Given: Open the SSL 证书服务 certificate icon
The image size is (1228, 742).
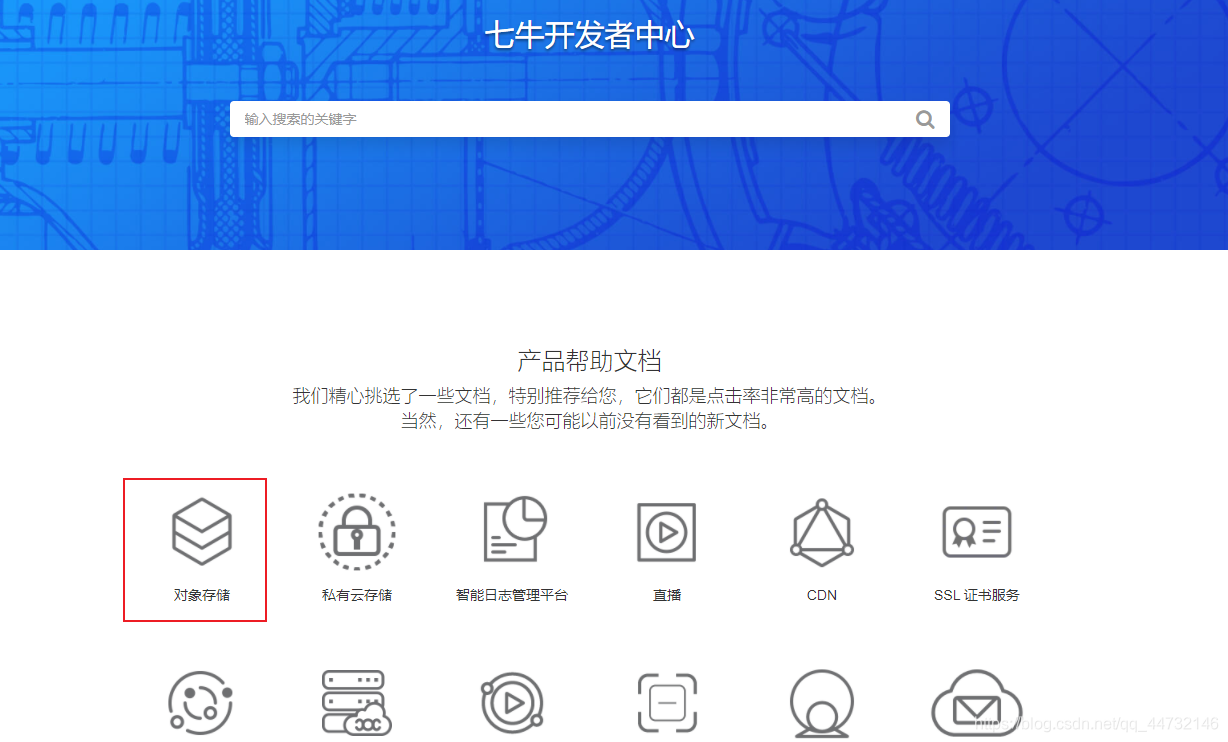Looking at the screenshot, I should 977,531.
